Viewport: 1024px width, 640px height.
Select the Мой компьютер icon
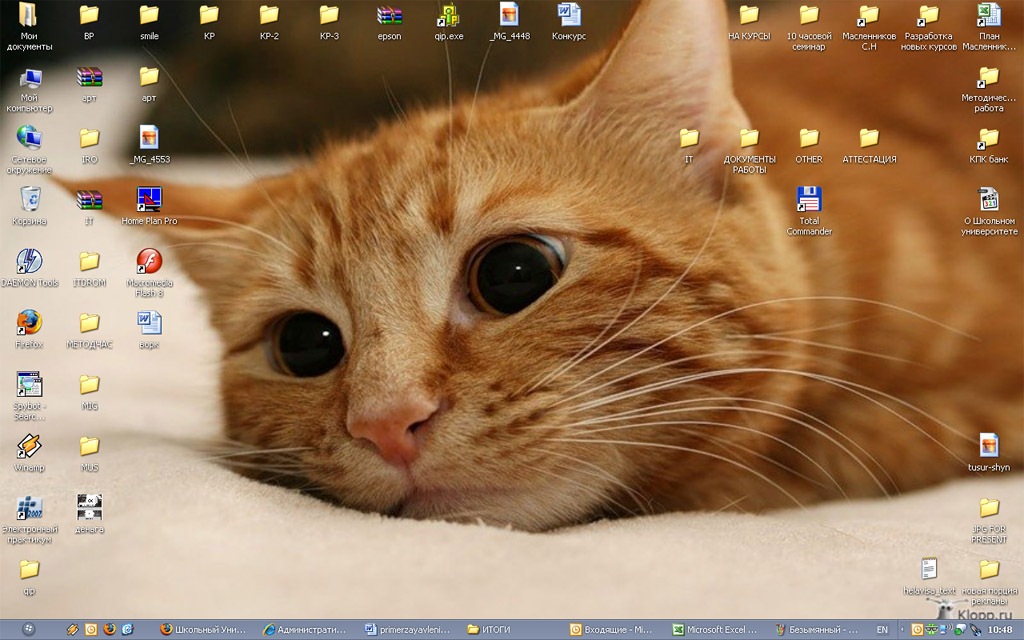click(29, 79)
